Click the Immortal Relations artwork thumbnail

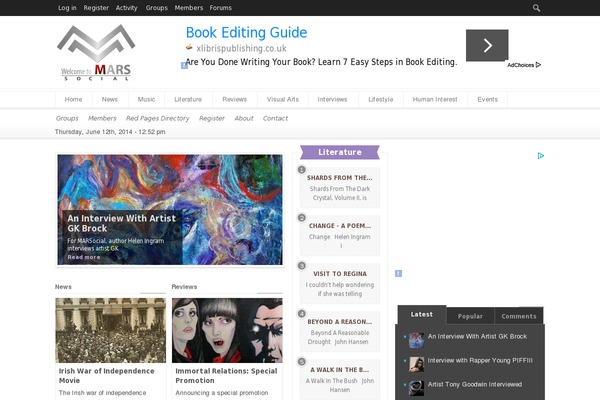(x=227, y=330)
